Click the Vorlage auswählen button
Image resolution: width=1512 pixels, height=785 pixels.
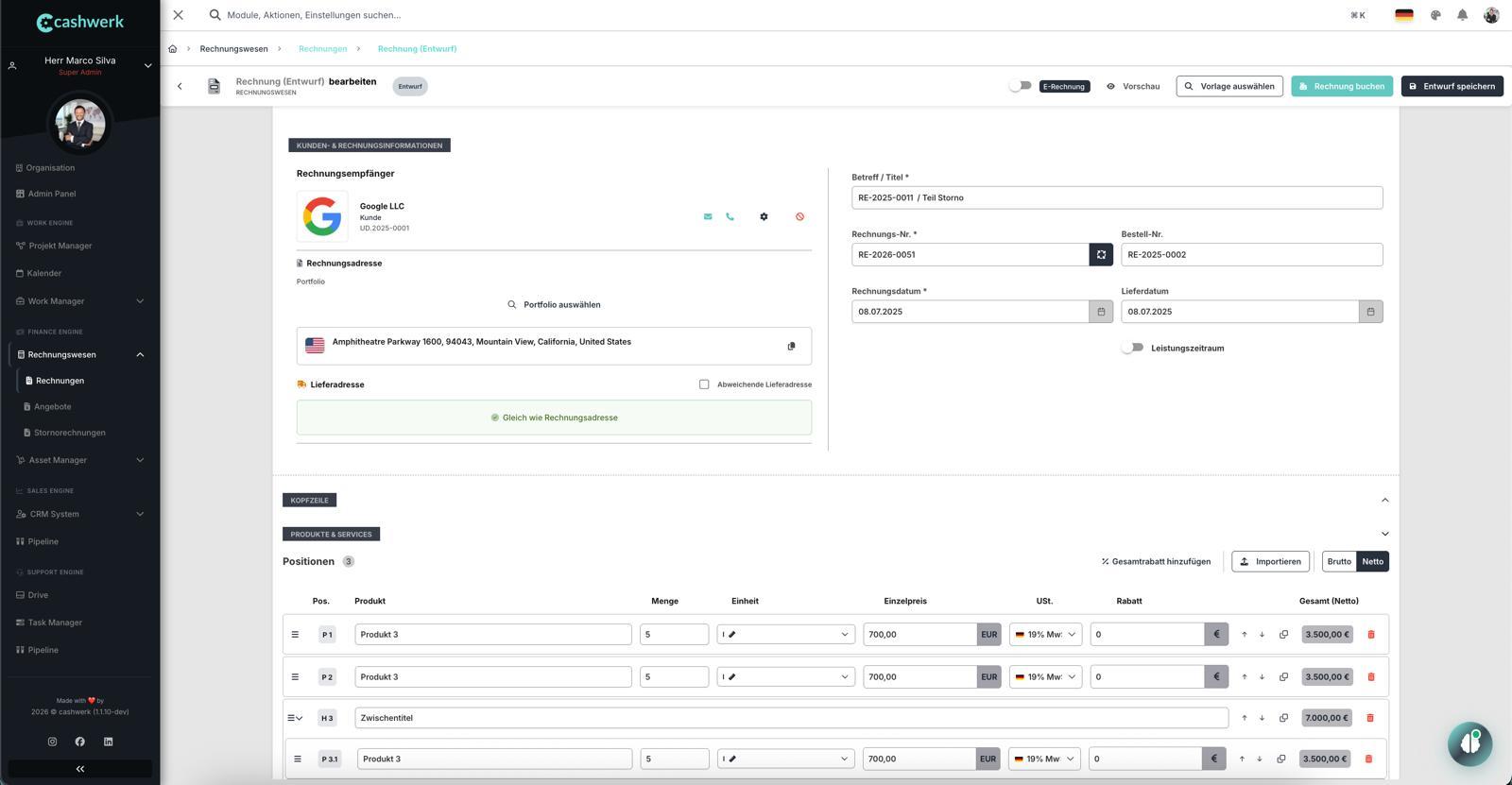(x=1228, y=86)
